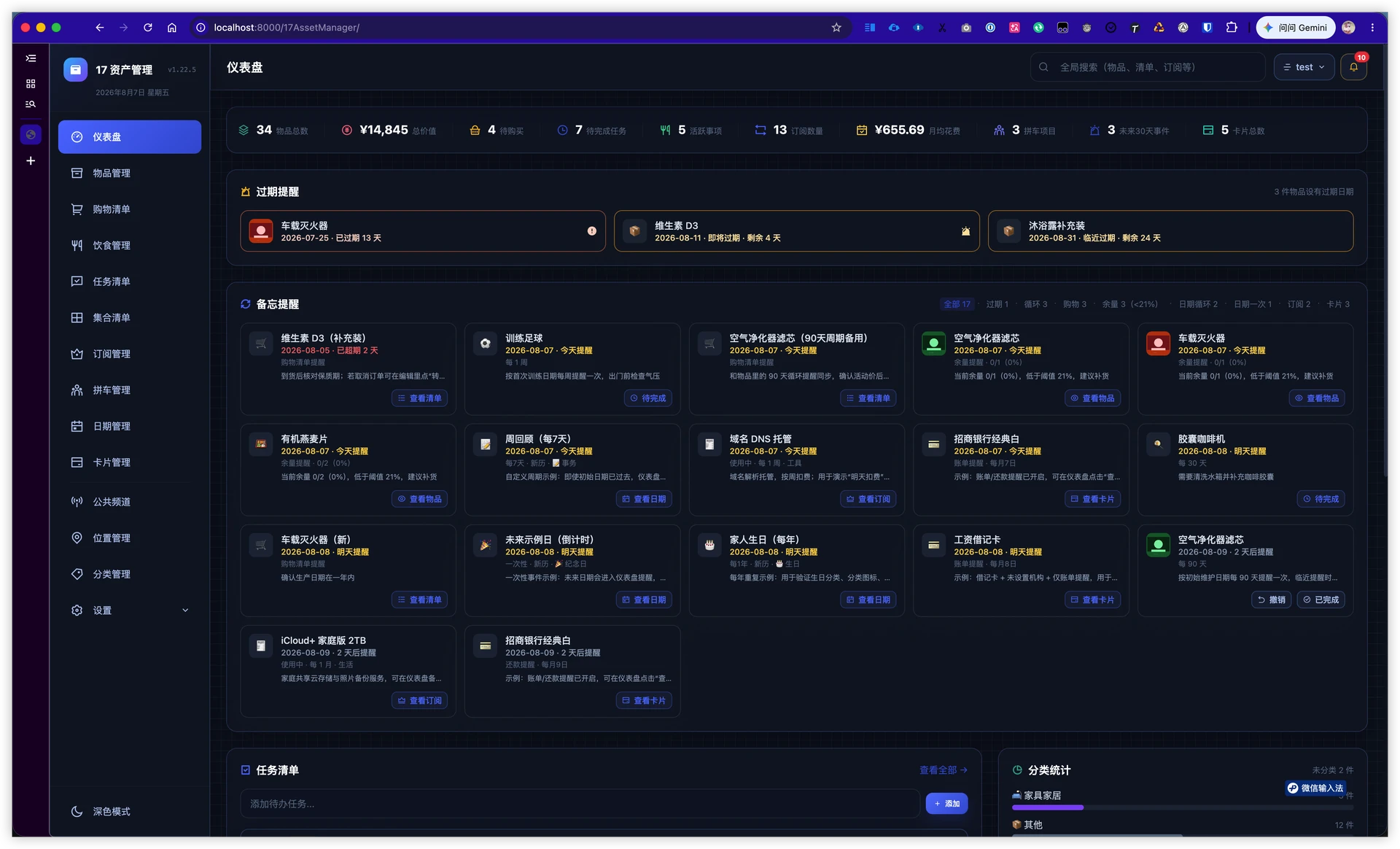
Task: Open 购物清单 in the sidebar
Action: pyautogui.click(x=130, y=209)
